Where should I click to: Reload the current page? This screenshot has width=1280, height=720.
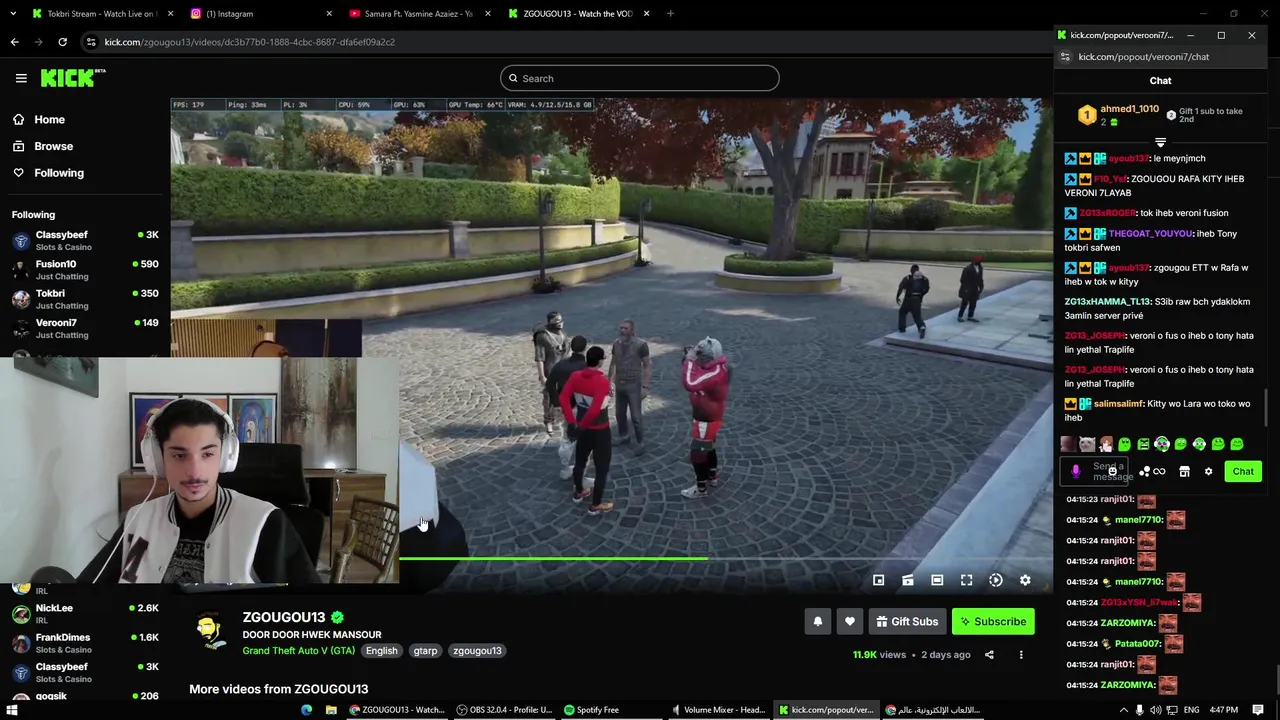coord(62,42)
